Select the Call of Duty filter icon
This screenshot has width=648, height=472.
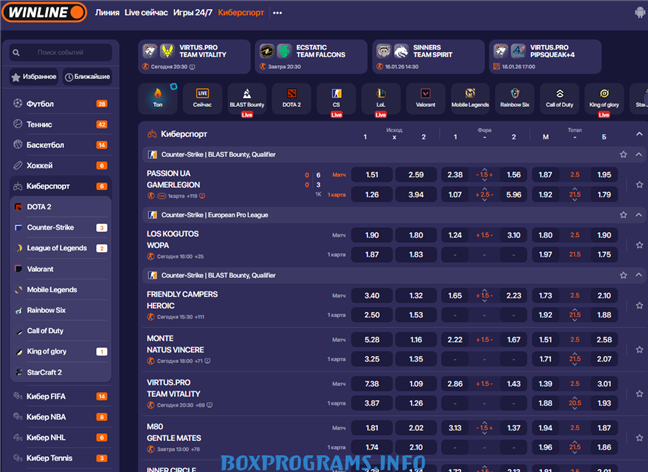[558, 98]
